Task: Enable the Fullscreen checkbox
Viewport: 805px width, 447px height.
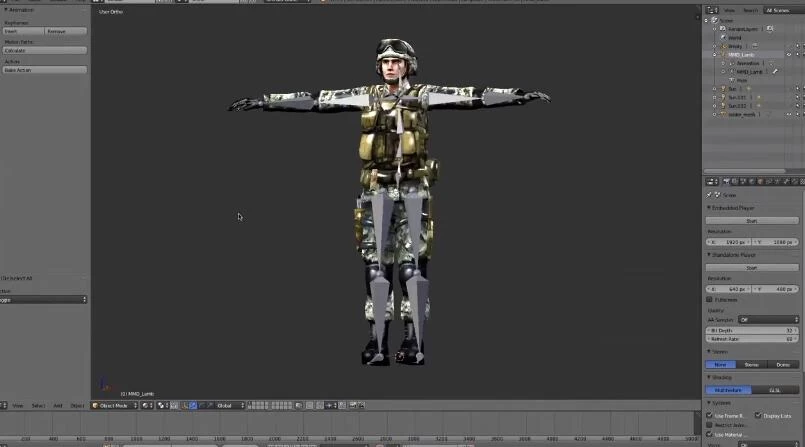Action: pos(710,299)
